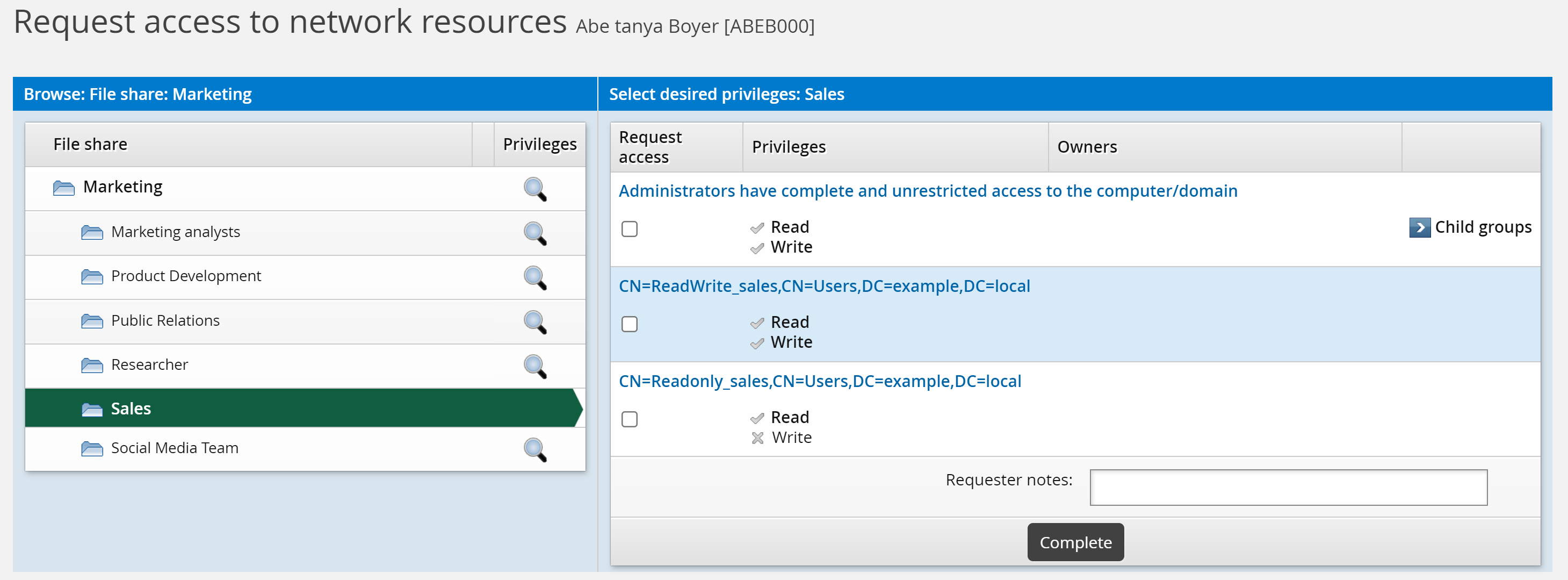The width and height of the screenshot is (1568, 580).
Task: Open the Public Relations folder item
Action: pyautogui.click(x=165, y=320)
